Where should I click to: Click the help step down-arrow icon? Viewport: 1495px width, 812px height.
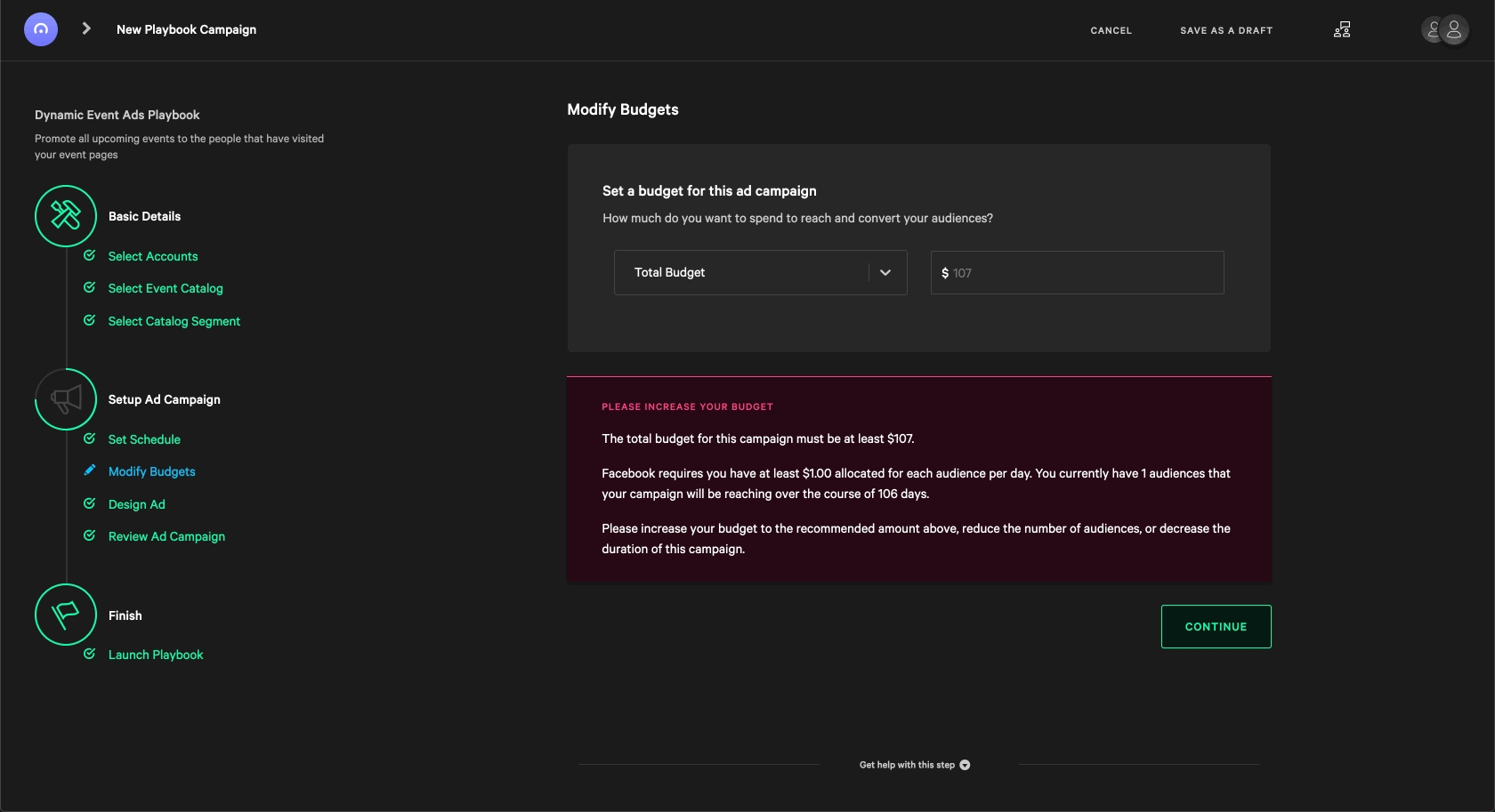click(x=965, y=765)
